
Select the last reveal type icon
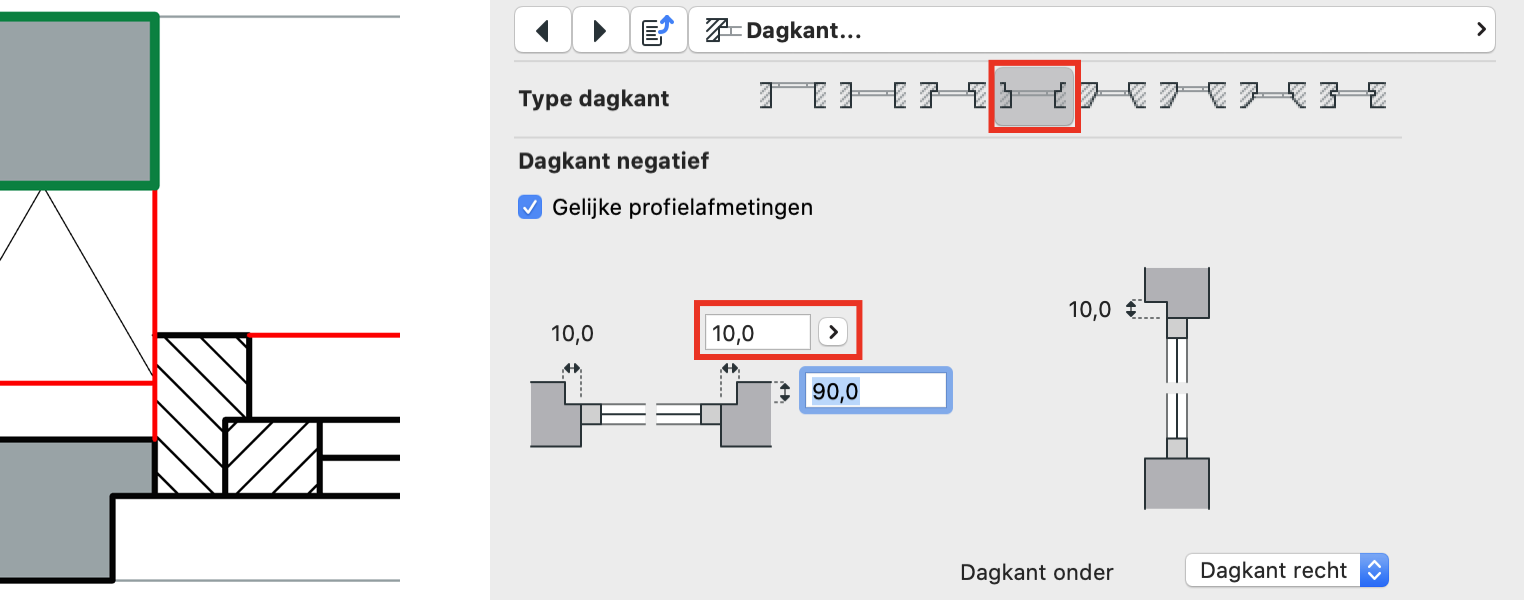coord(1353,96)
